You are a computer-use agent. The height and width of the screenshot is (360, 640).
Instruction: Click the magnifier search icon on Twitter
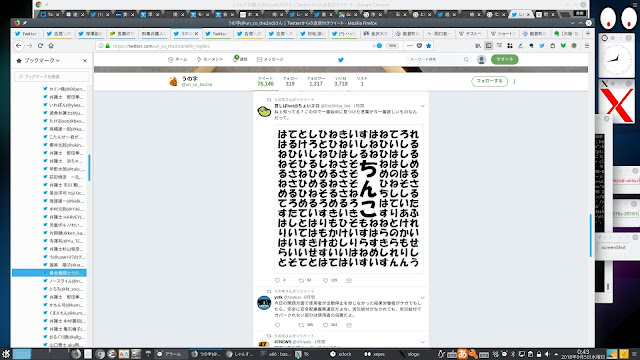[466, 60]
